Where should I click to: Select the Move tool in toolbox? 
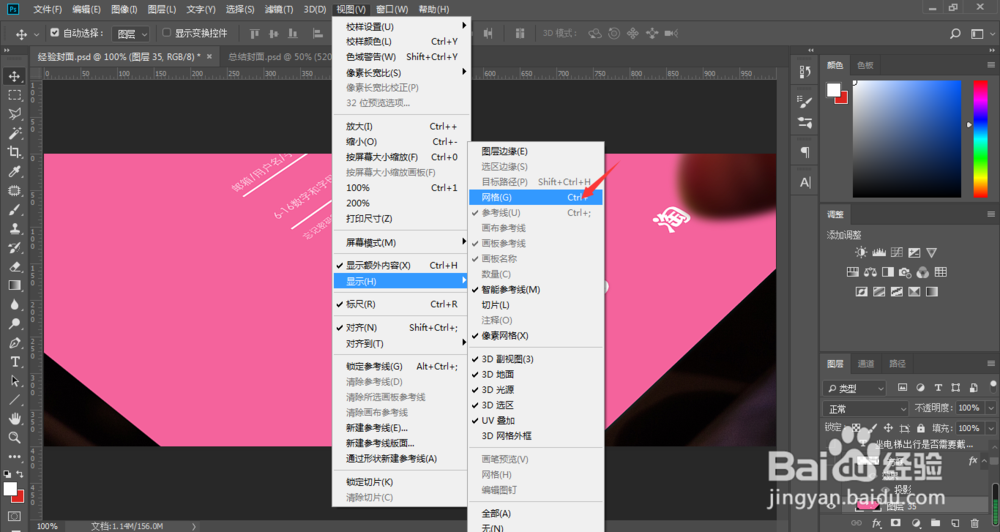(x=14, y=77)
